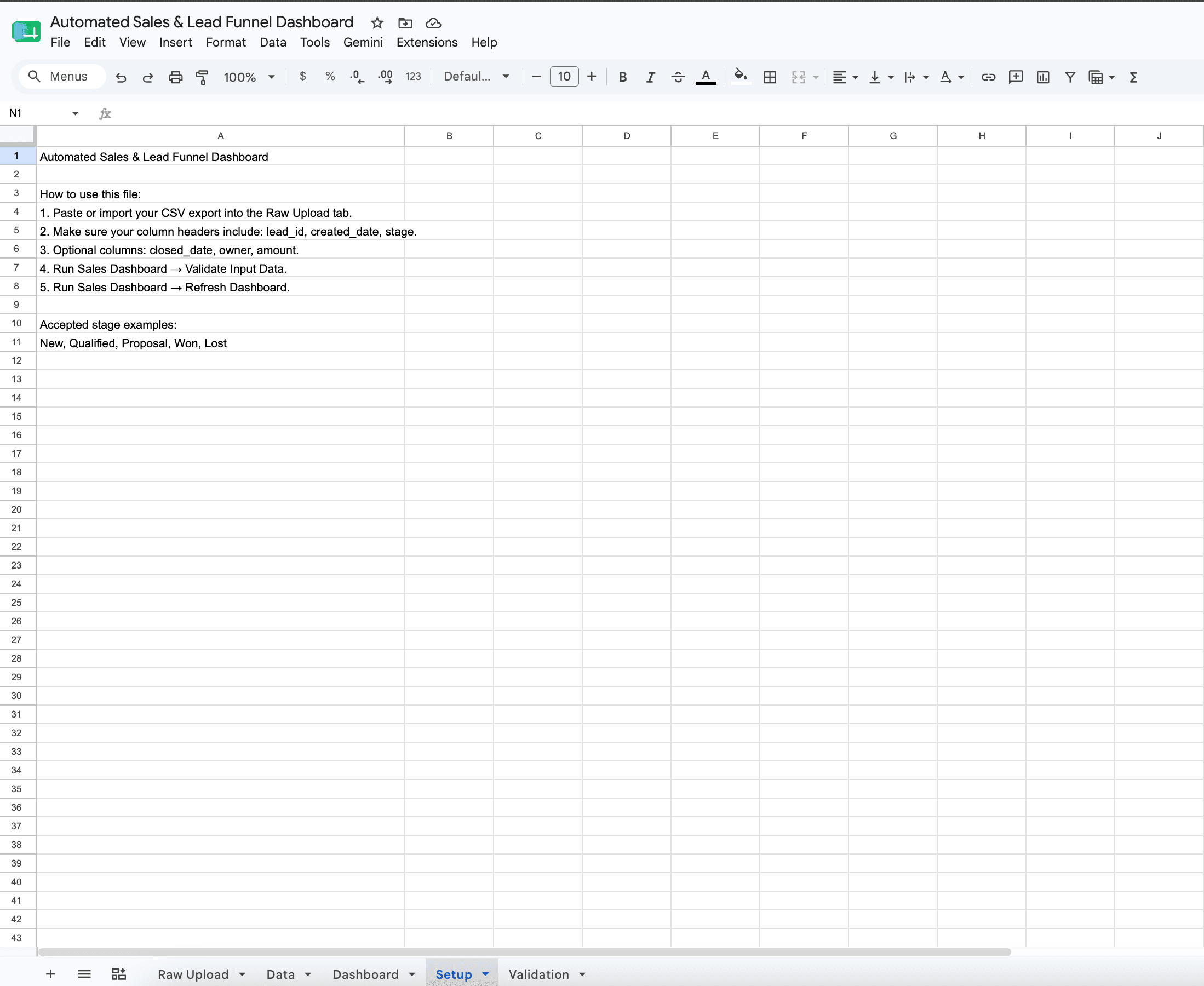Screen dimensions: 1204x986
Task: Switch to Validation sheet tab
Action: [539, 974]
